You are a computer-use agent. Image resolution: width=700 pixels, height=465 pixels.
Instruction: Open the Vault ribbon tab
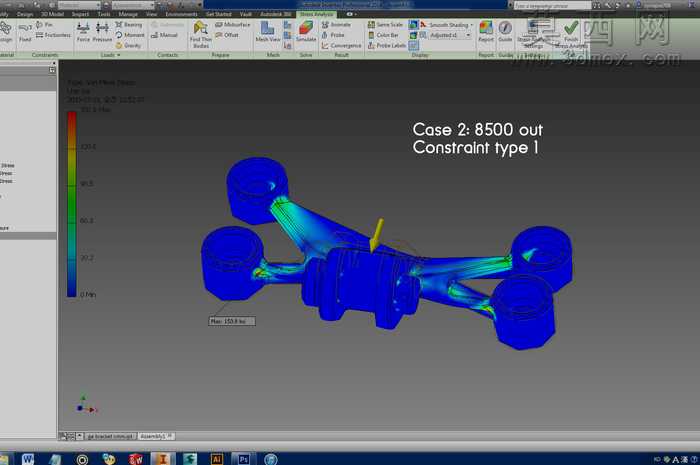[x=246, y=14]
